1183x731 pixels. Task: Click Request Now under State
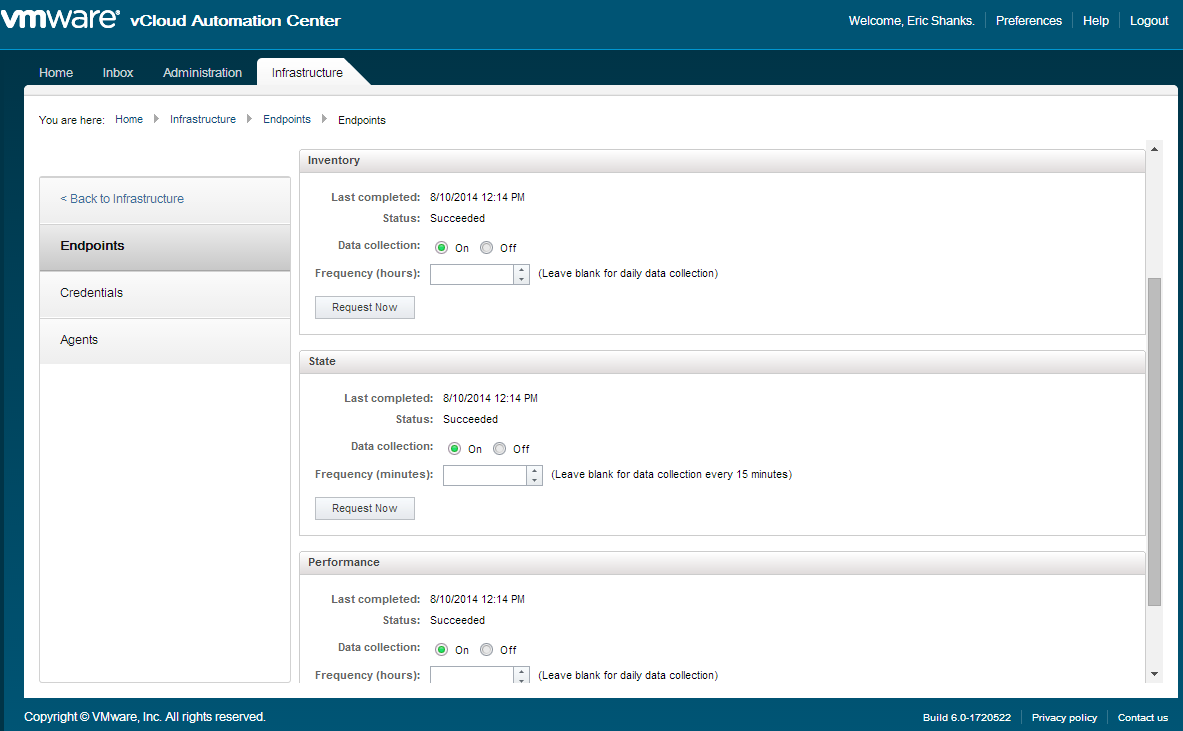click(x=364, y=509)
